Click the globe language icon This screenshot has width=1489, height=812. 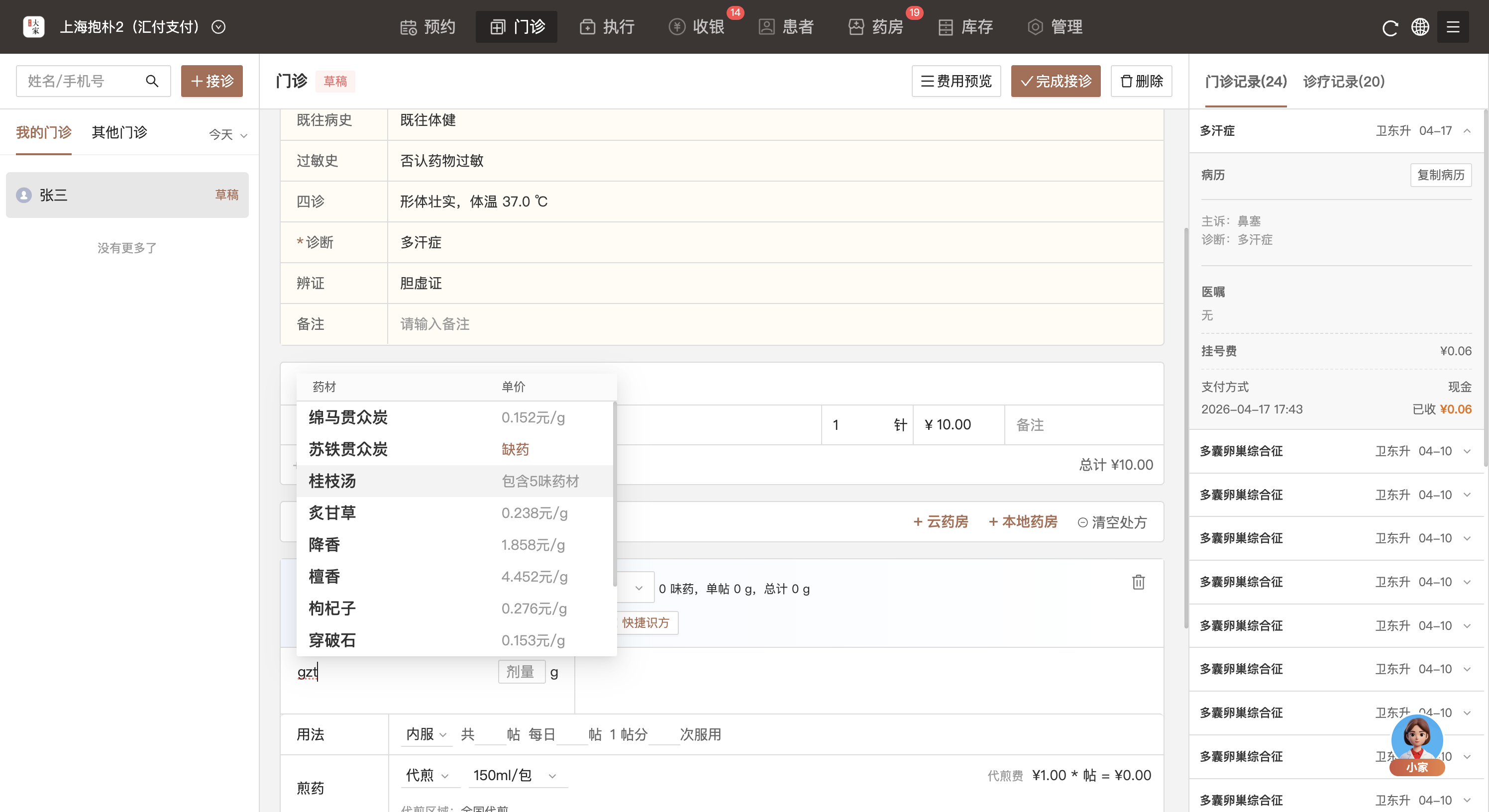point(1420,27)
